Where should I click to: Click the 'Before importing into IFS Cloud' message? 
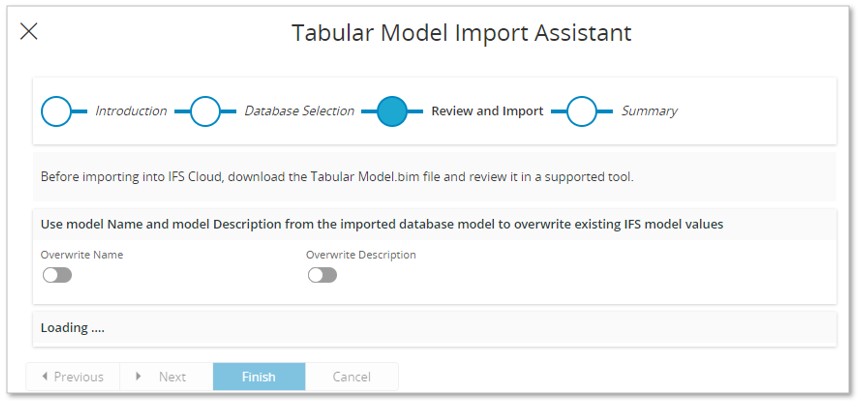337,177
